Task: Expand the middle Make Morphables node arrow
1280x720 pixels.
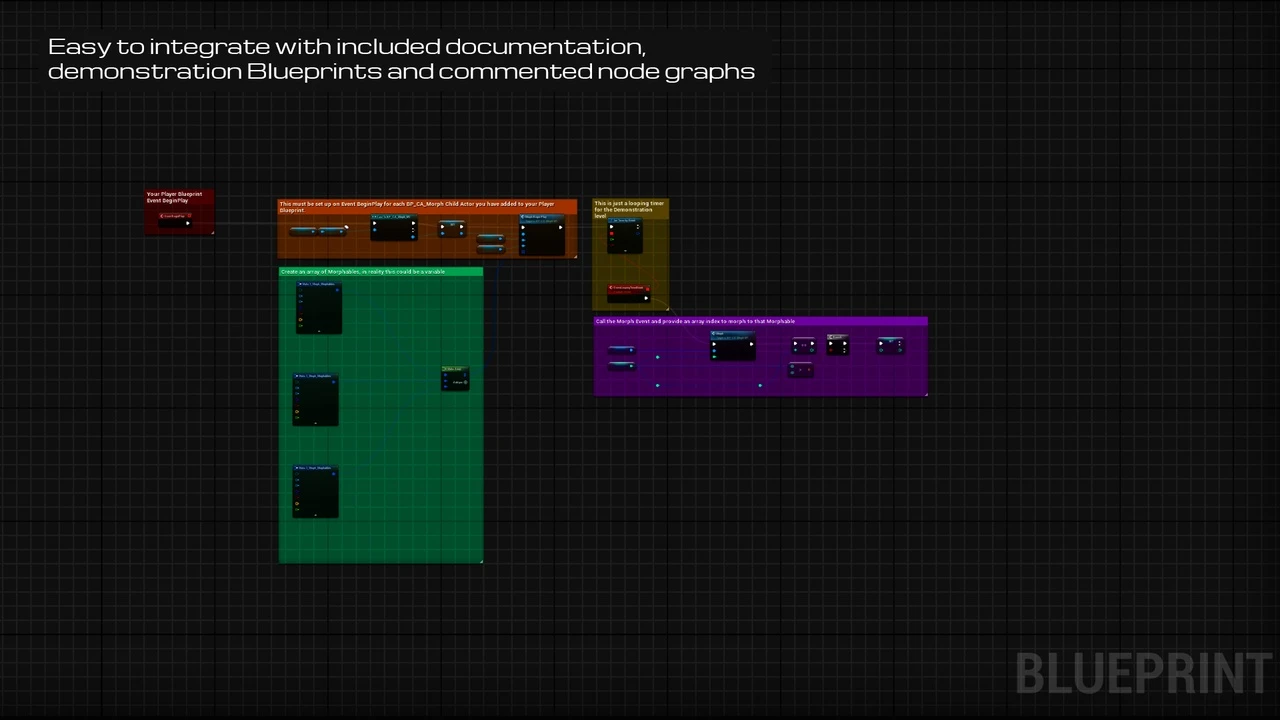Action: [x=316, y=422]
